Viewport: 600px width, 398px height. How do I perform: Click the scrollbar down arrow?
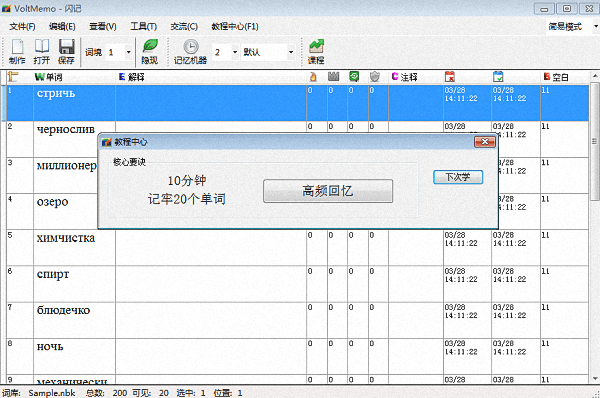[x=595, y=379]
